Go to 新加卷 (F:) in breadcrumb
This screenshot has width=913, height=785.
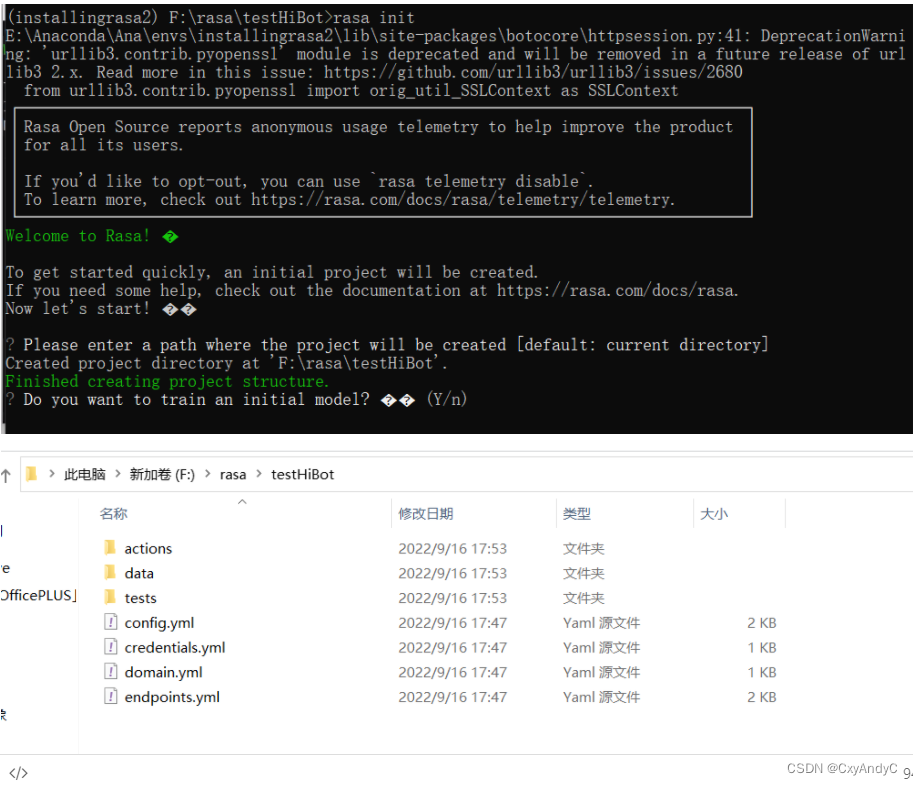pyautogui.click(x=162, y=474)
